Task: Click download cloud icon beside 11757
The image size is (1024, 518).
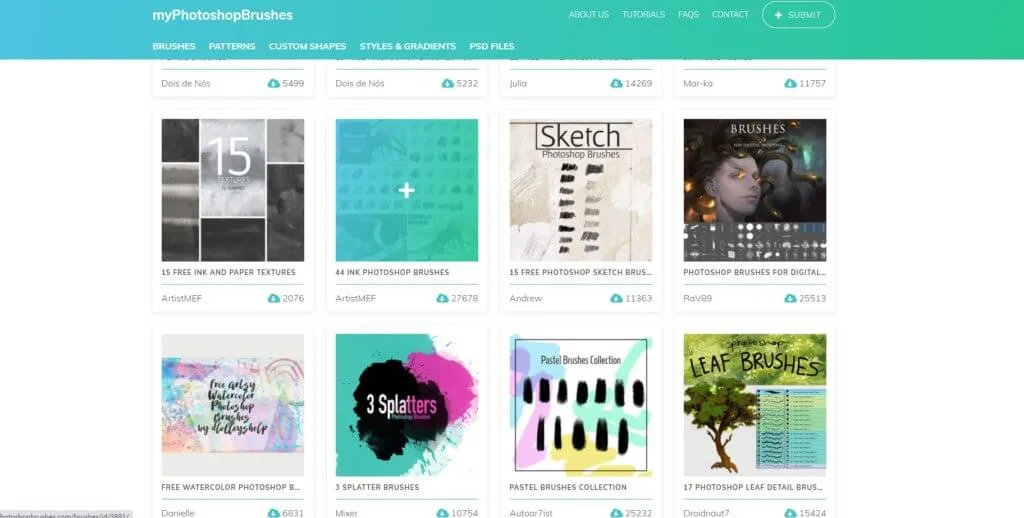Action: [x=790, y=84]
